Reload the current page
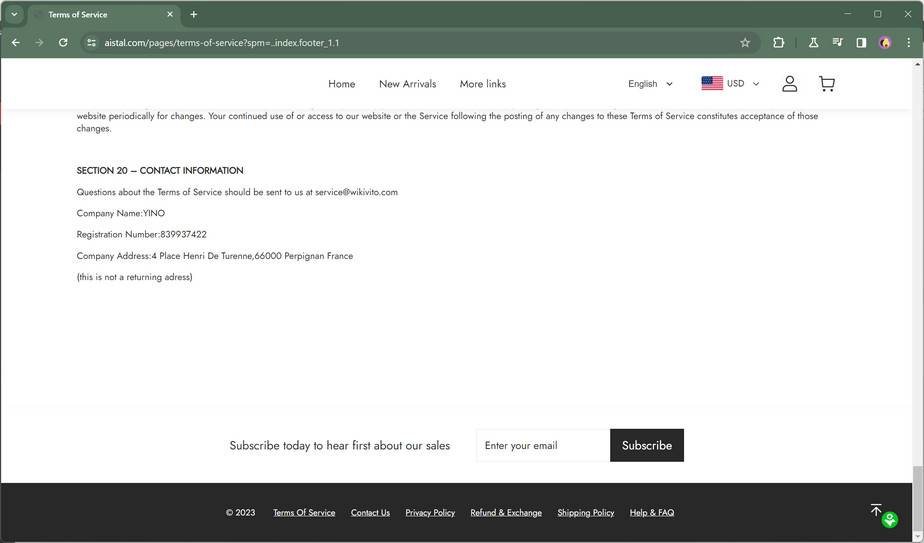The image size is (924, 543). click(63, 42)
